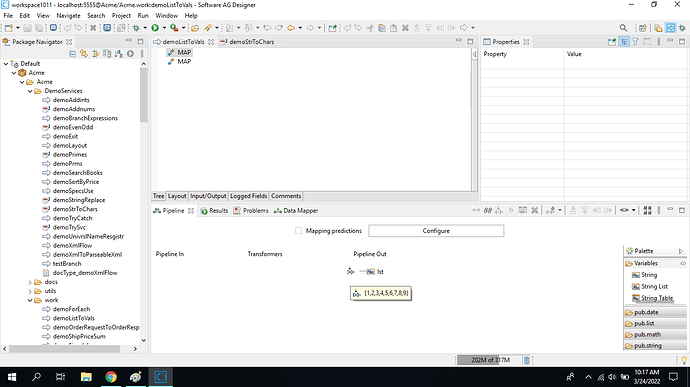The image size is (690, 387).
Task: Click the heap memory status bar
Action: click(x=489, y=360)
